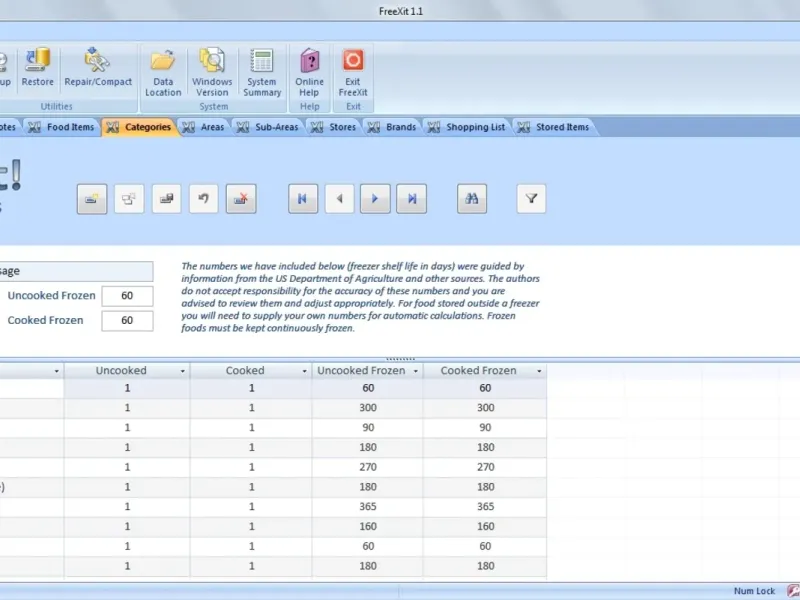
Task: Open the Data Location icon
Action: coord(163,72)
